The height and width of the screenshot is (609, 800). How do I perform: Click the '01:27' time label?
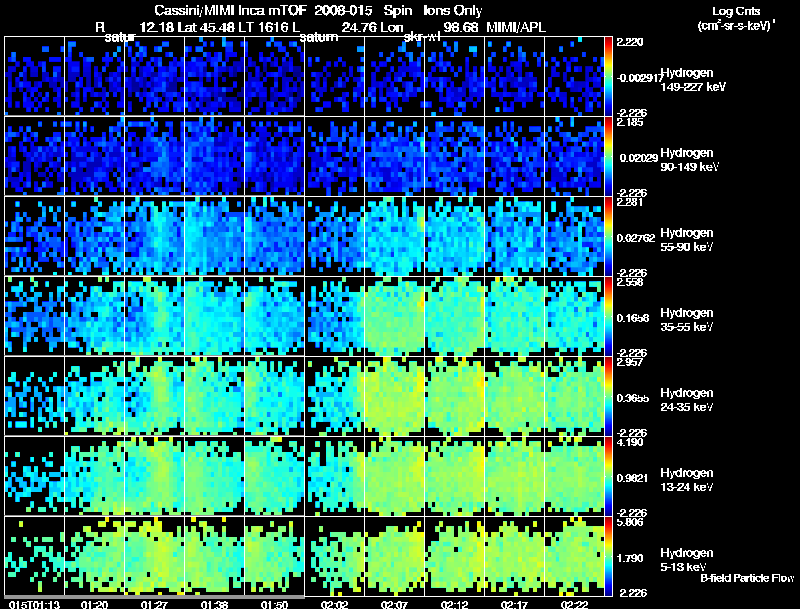155,604
